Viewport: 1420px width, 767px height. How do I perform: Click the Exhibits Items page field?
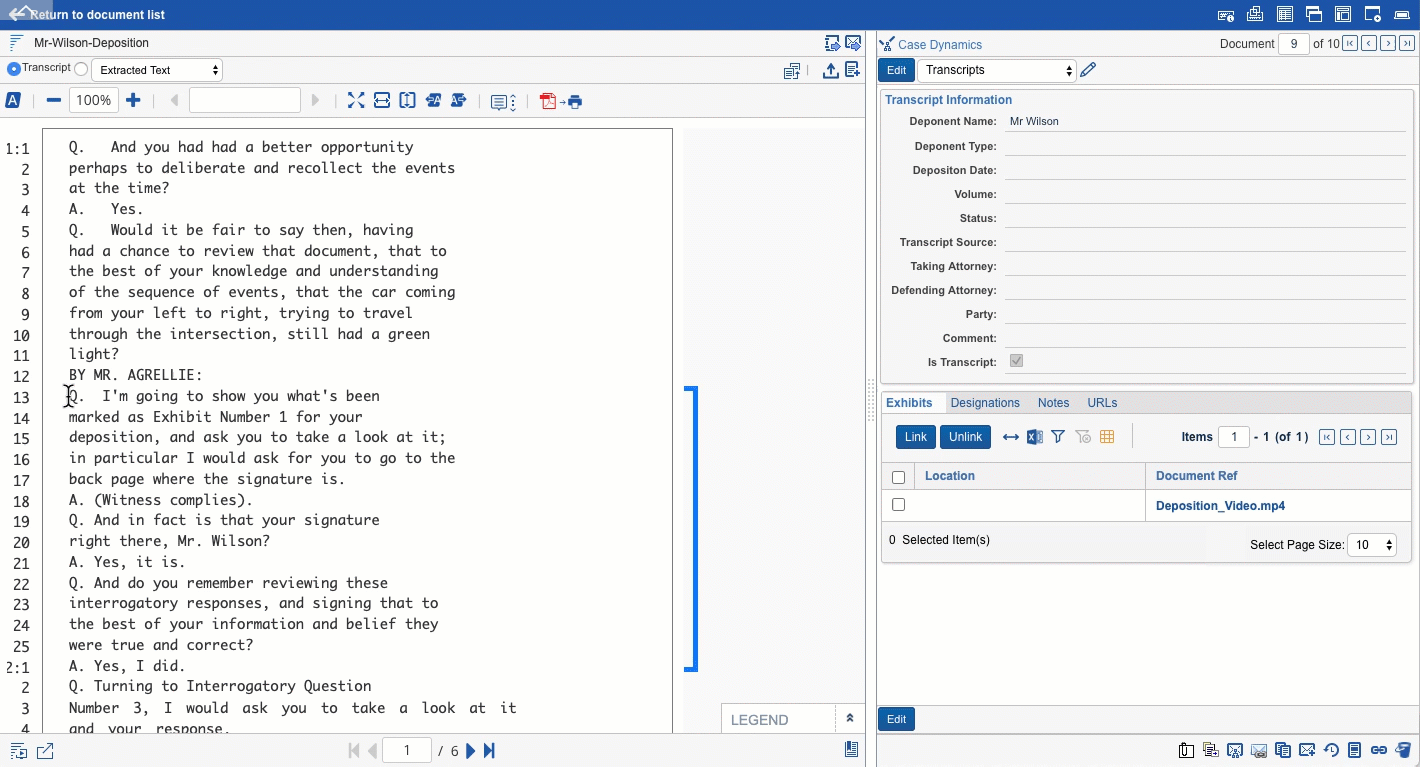1234,437
